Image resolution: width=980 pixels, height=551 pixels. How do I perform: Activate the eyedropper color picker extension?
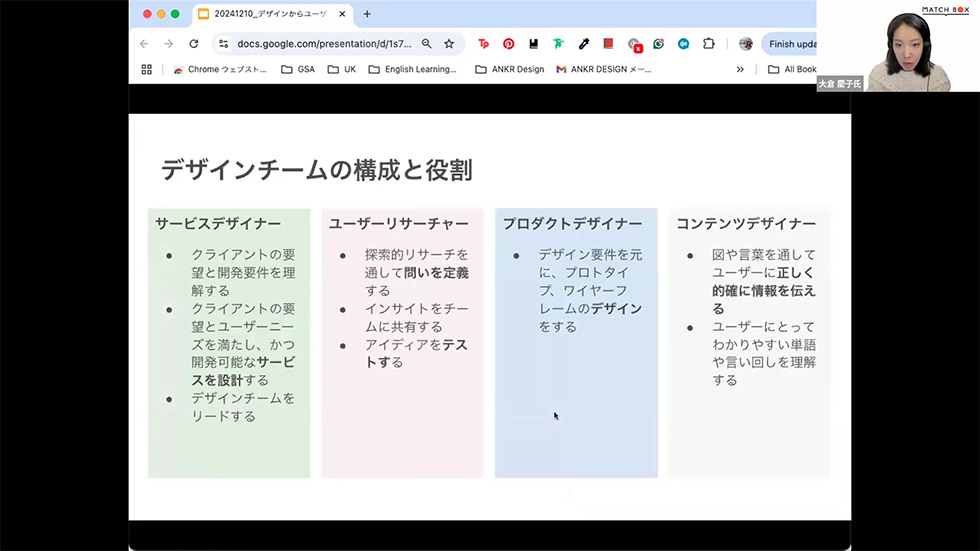tap(584, 44)
